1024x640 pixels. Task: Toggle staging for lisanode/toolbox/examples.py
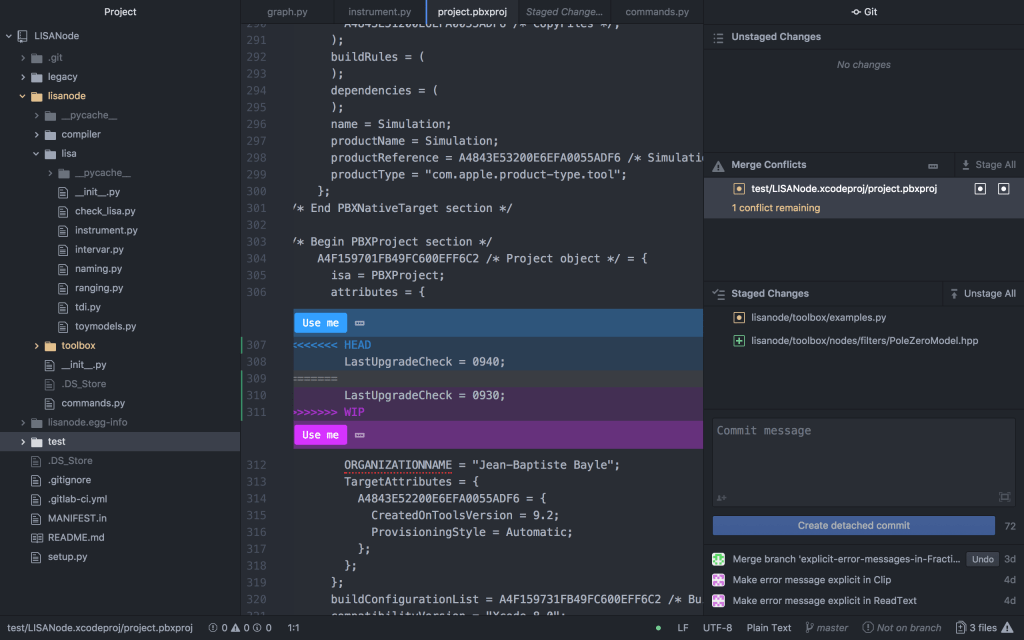(x=739, y=318)
